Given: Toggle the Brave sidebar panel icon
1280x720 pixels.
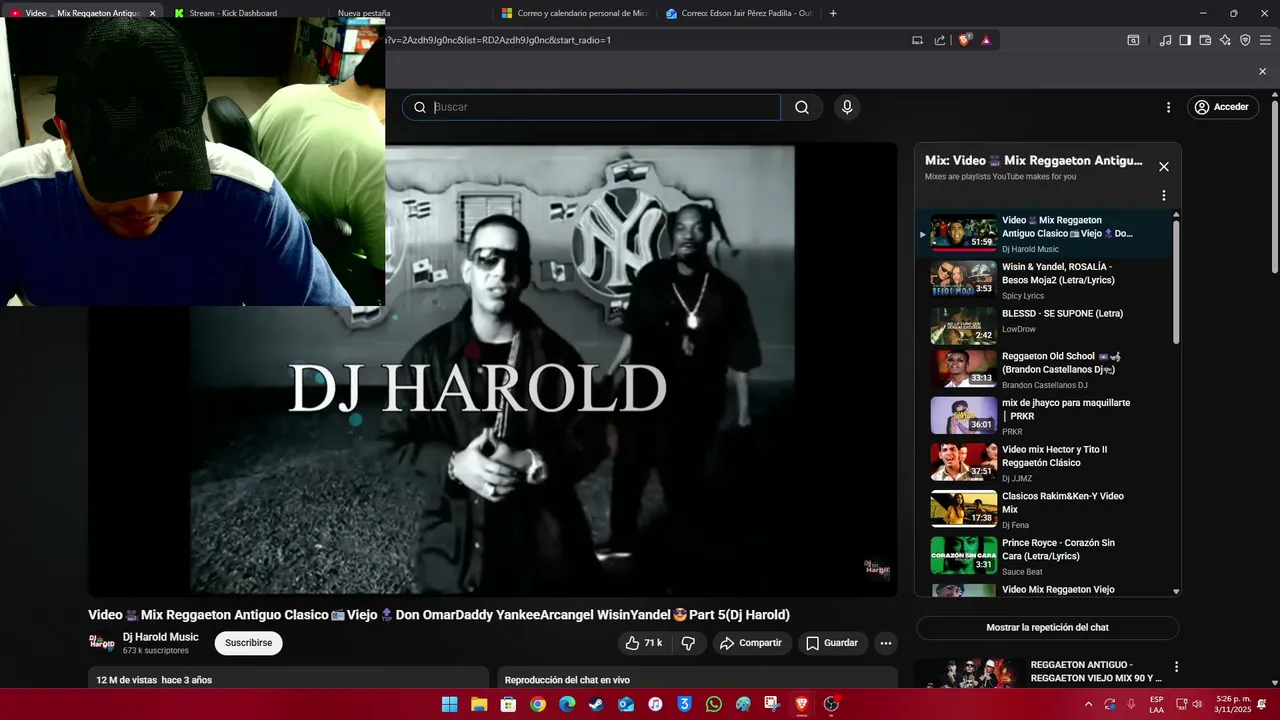Looking at the screenshot, I should click(1185, 40).
